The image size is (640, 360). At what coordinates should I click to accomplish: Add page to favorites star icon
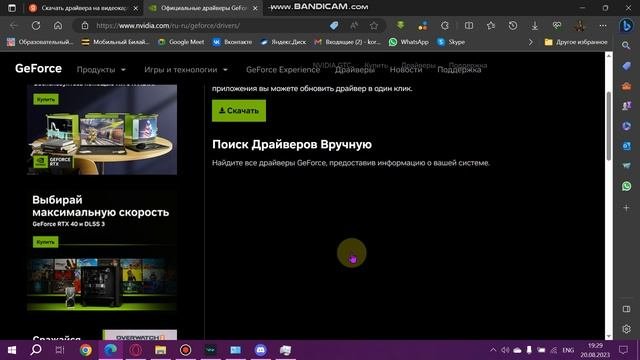(373, 26)
